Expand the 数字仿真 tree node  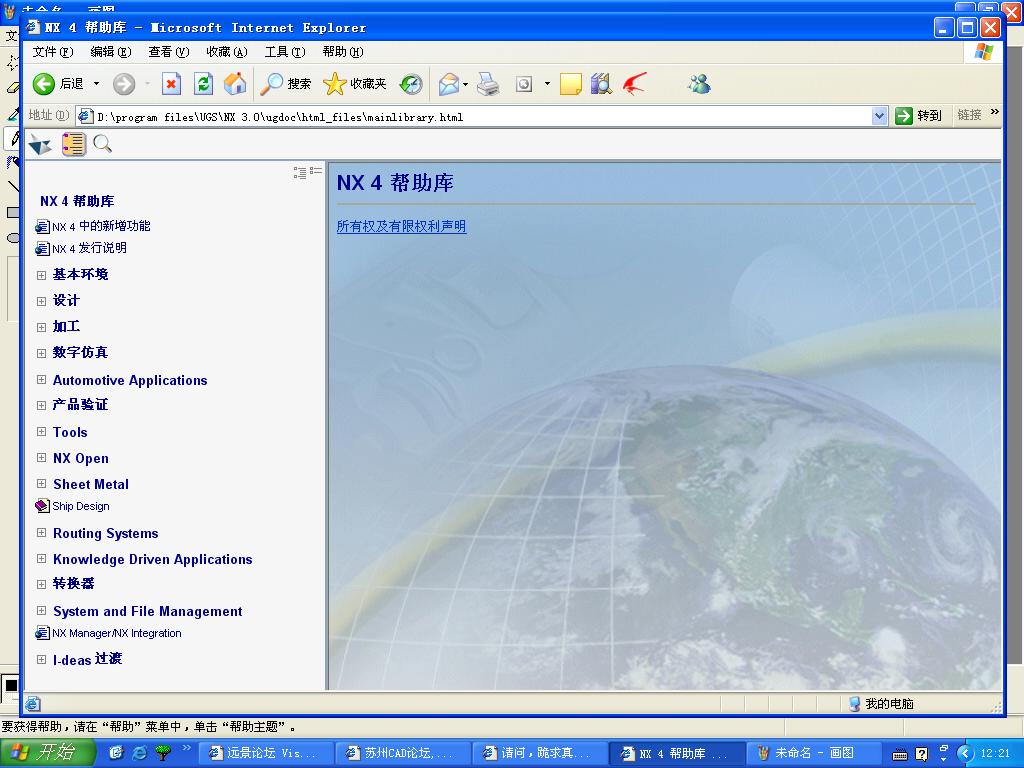pos(41,353)
